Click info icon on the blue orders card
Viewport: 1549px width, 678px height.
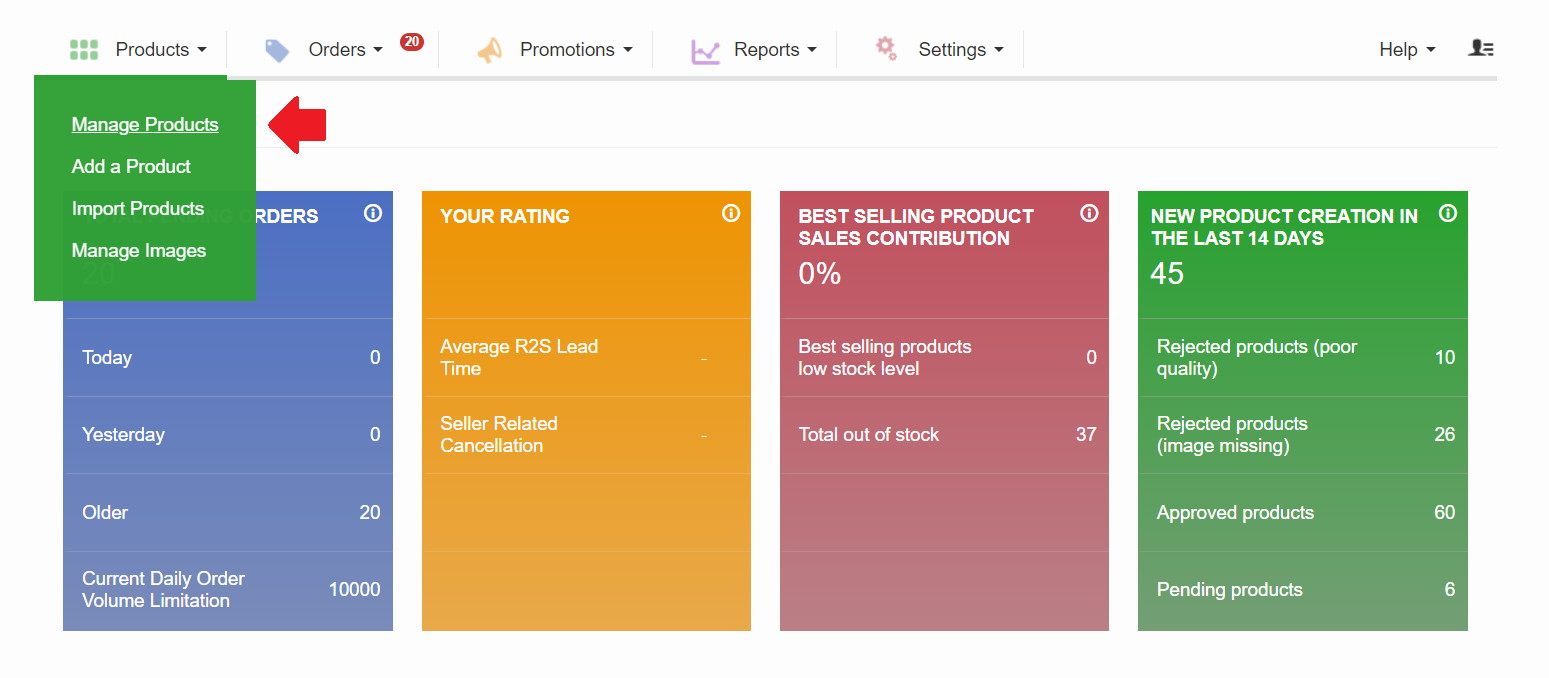[373, 213]
